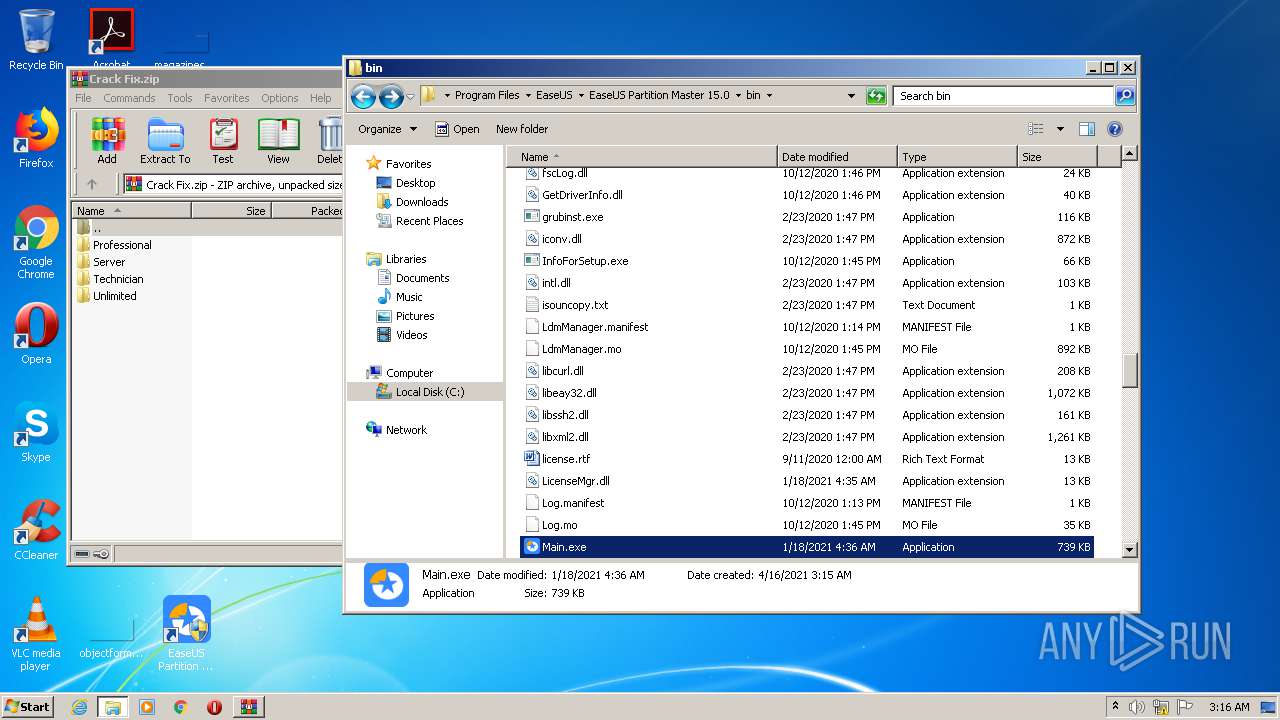
Task: Open Opera desktop shortcut
Action: (x=36, y=334)
